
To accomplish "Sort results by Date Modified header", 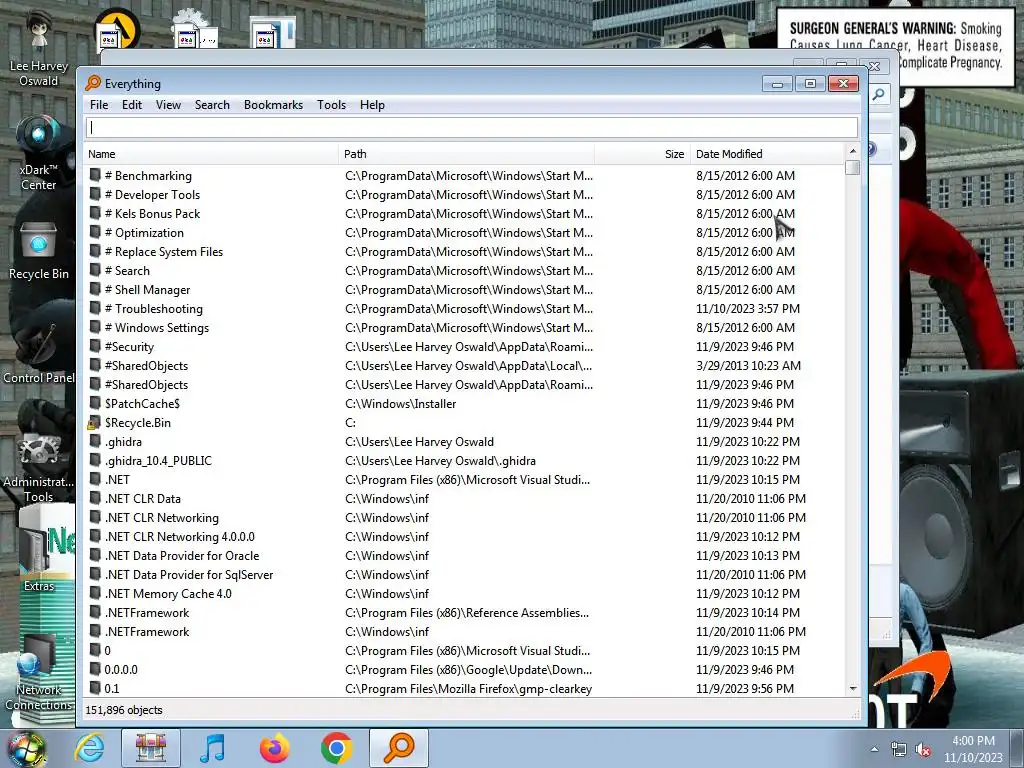I will pyautogui.click(x=767, y=154).
